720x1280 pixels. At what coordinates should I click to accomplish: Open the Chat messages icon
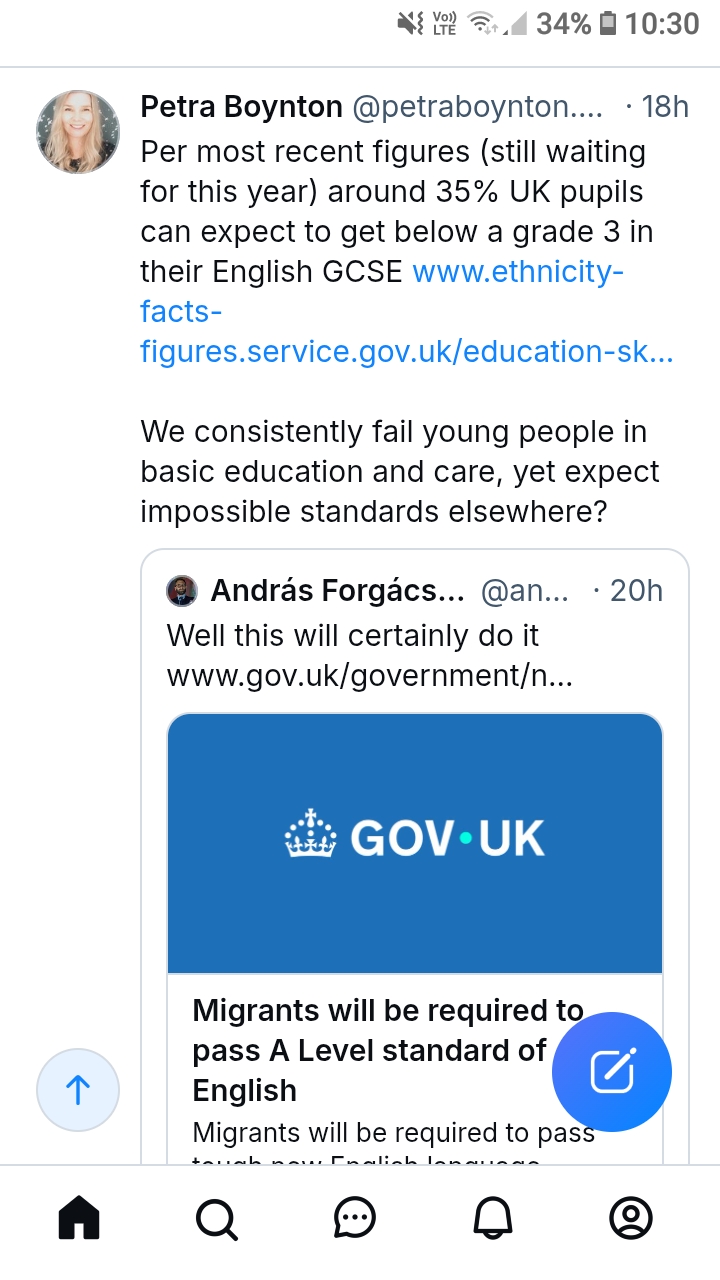tap(354, 1218)
